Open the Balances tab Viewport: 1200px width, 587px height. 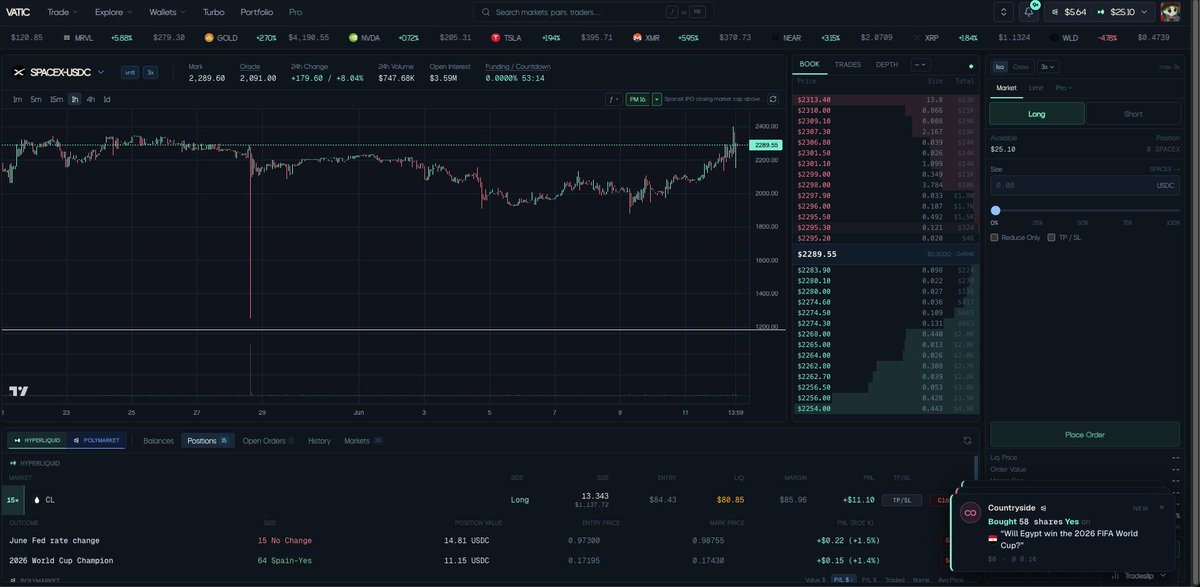(158, 440)
